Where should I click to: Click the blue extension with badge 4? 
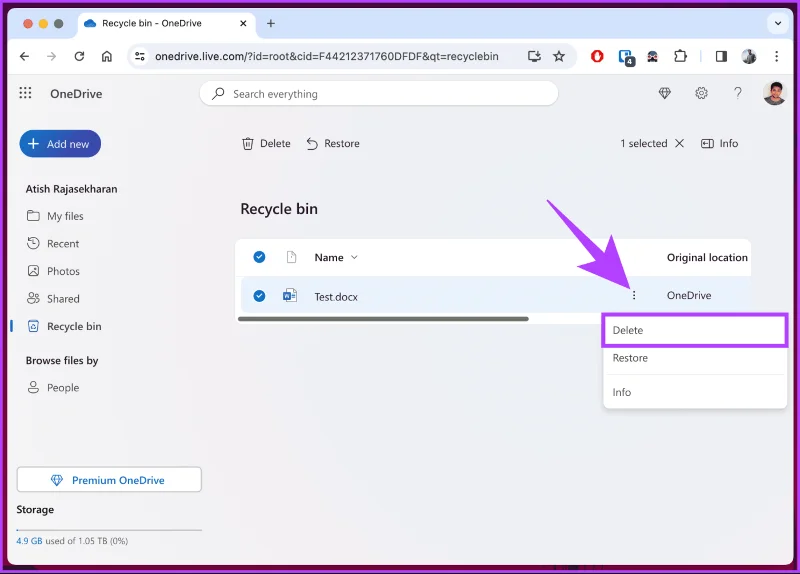pos(626,57)
